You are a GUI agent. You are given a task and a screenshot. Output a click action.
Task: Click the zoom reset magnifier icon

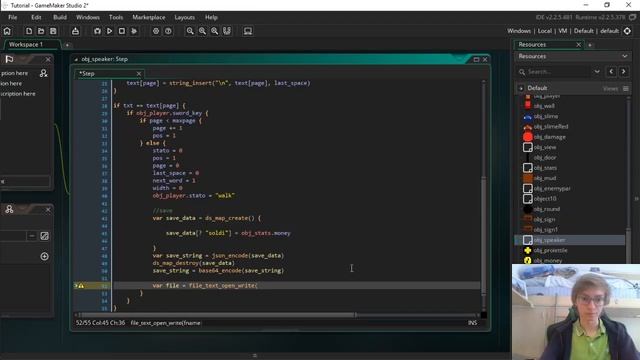[x=202, y=31]
